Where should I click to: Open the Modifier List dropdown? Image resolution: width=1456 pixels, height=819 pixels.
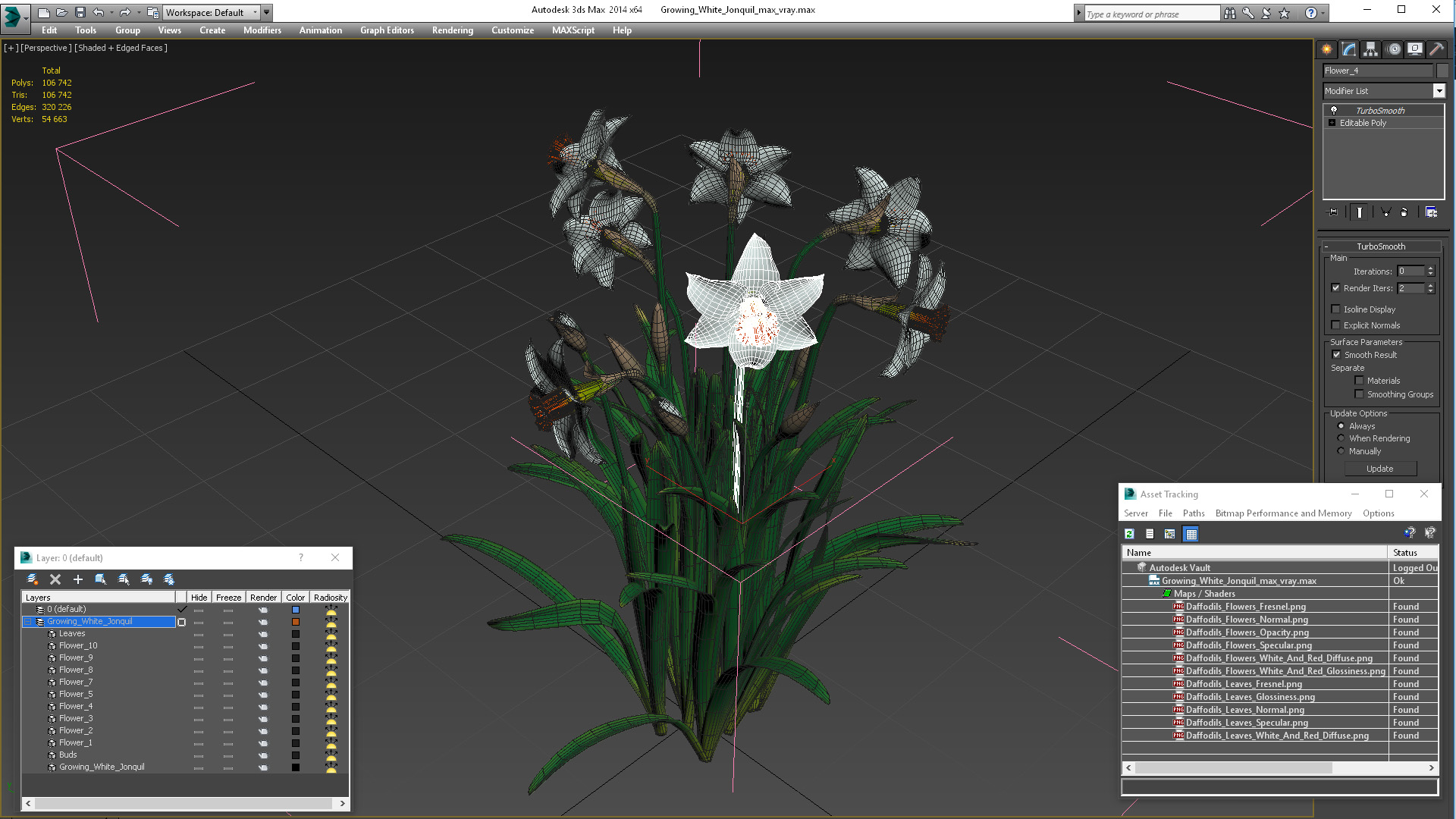(1439, 91)
